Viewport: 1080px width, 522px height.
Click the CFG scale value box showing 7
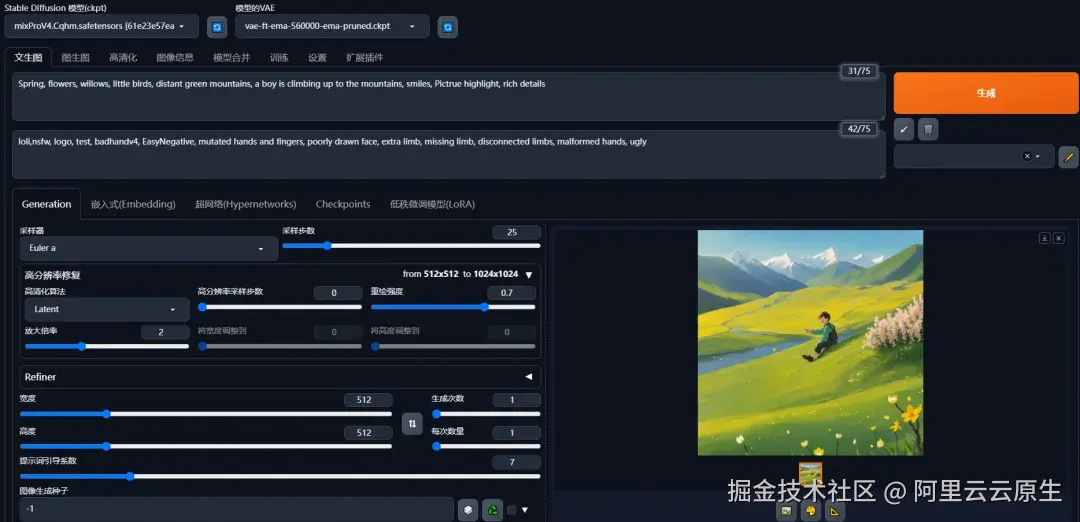517,462
